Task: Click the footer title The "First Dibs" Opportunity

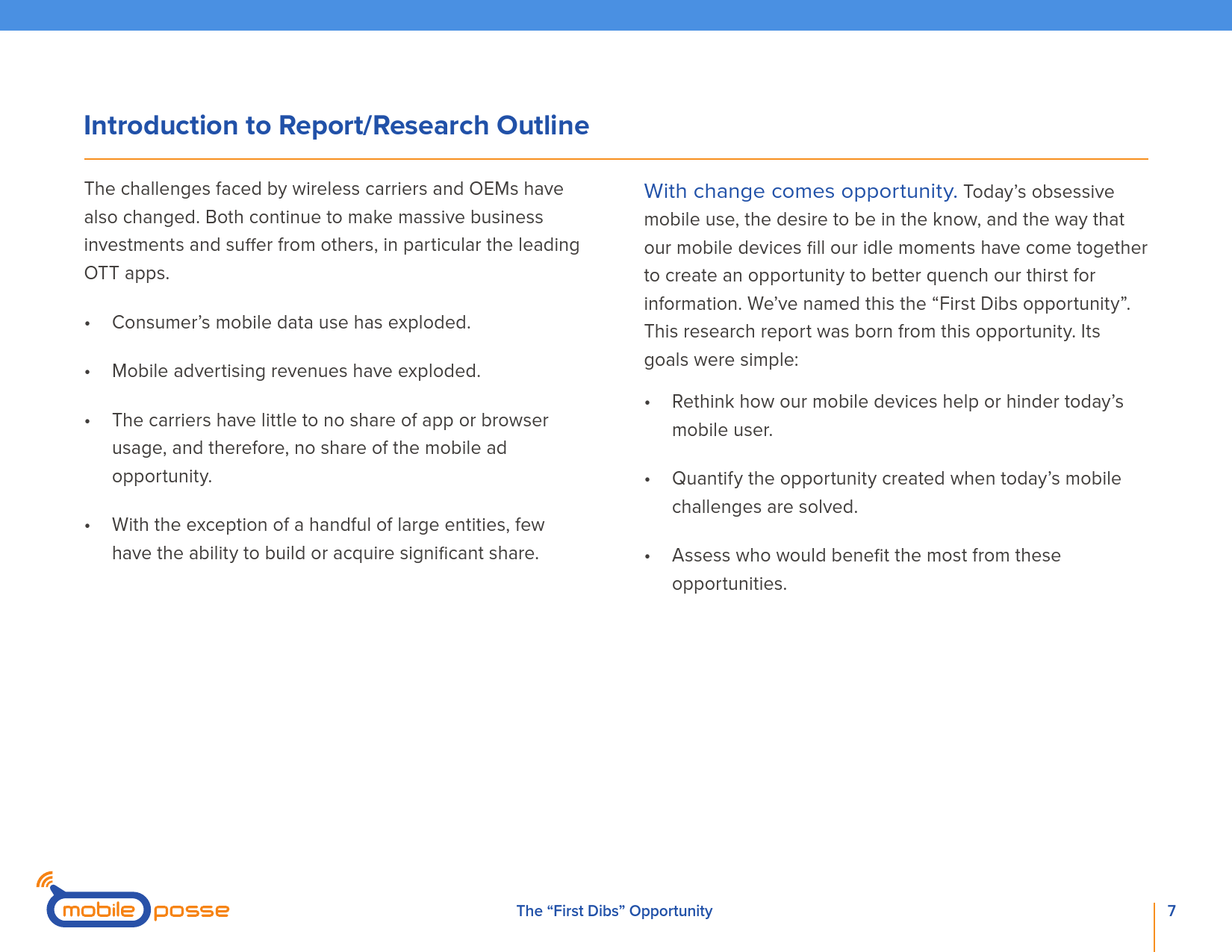Action: pyautogui.click(x=614, y=911)
